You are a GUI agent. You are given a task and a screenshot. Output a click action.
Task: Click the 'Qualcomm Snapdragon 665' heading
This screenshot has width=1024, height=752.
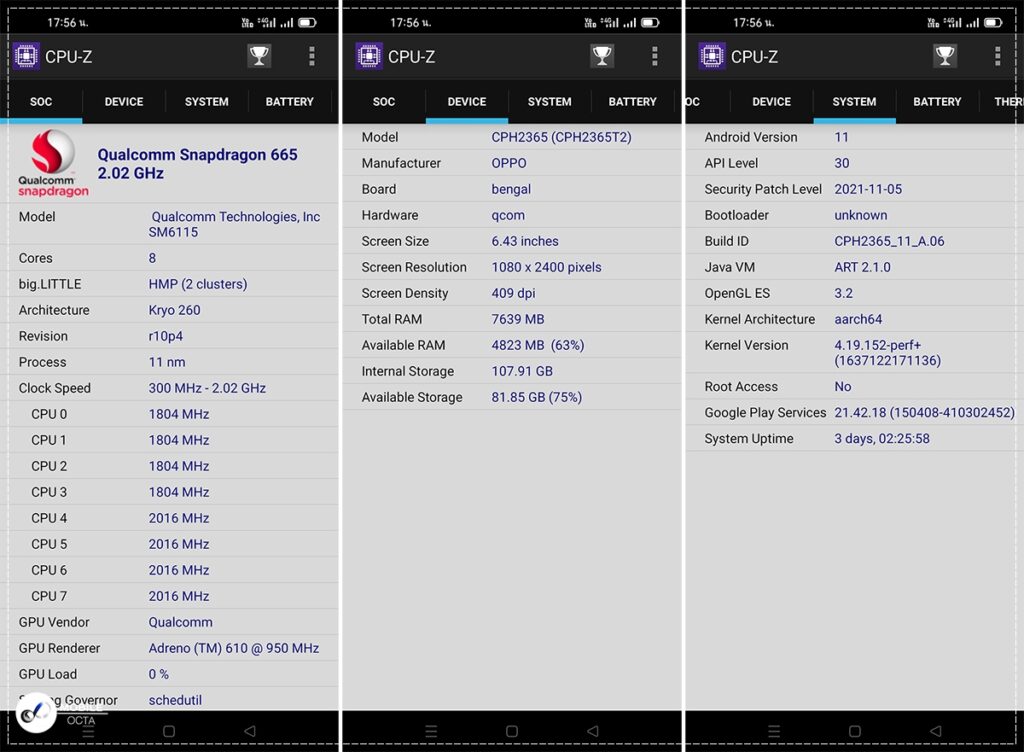pyautogui.click(x=197, y=155)
